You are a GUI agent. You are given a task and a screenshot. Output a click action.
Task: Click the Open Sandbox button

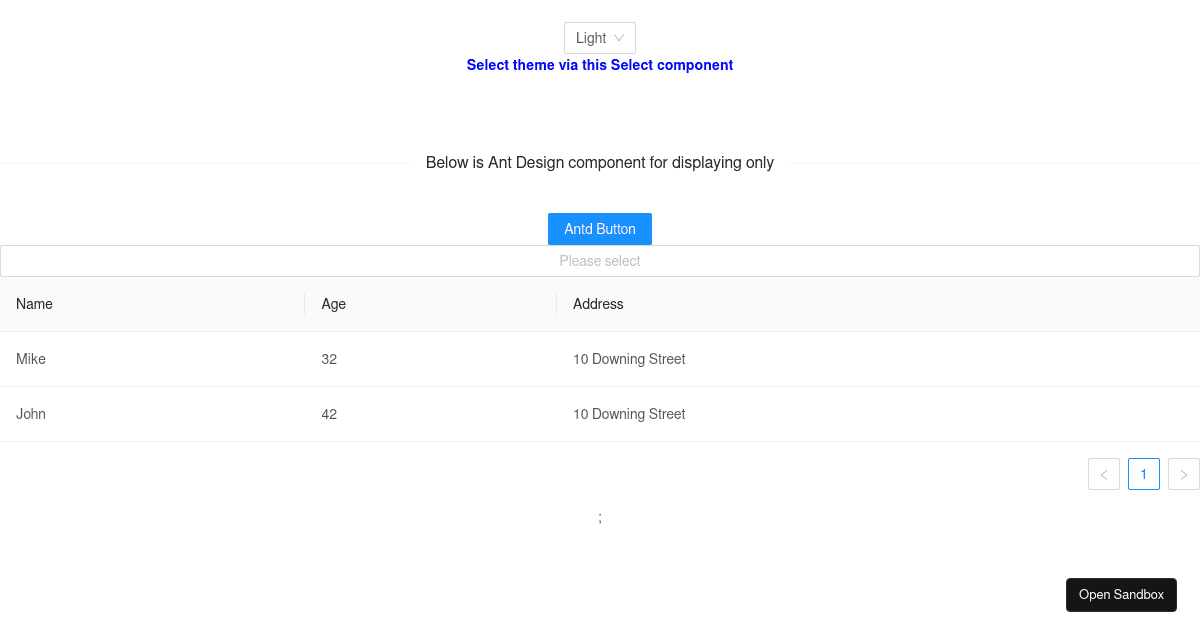click(x=1121, y=595)
